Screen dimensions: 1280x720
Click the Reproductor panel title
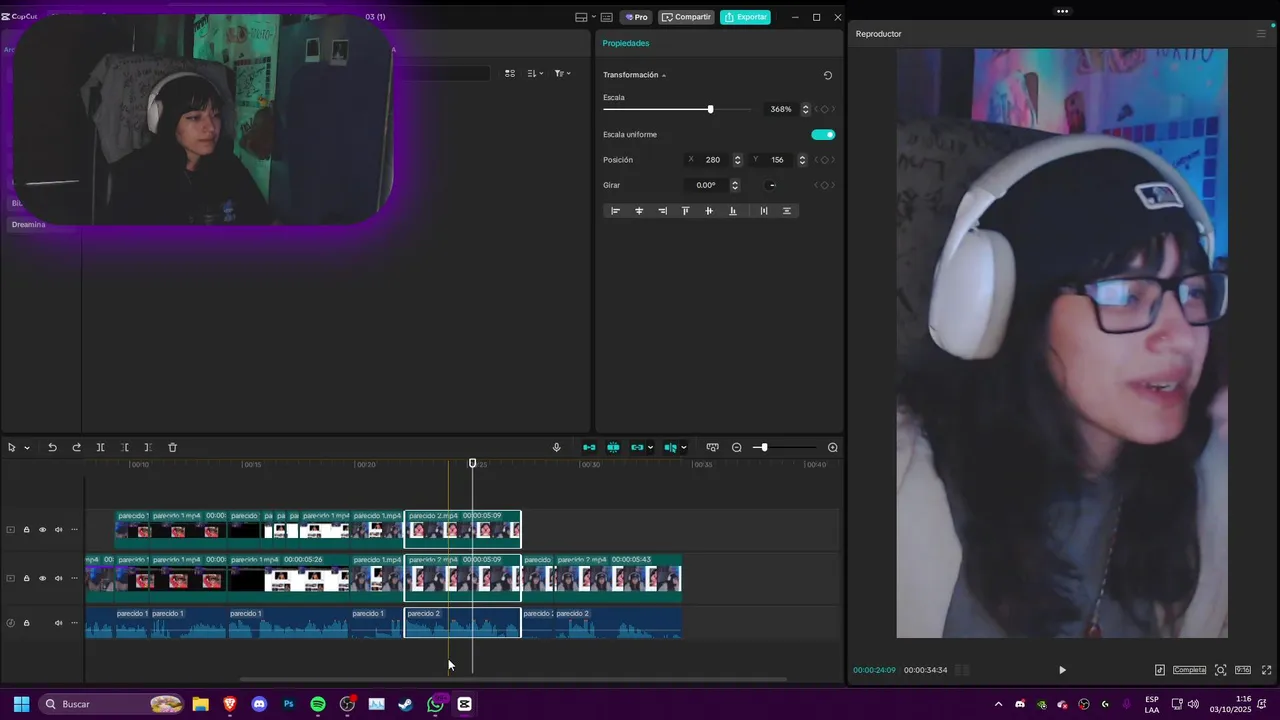878,34
